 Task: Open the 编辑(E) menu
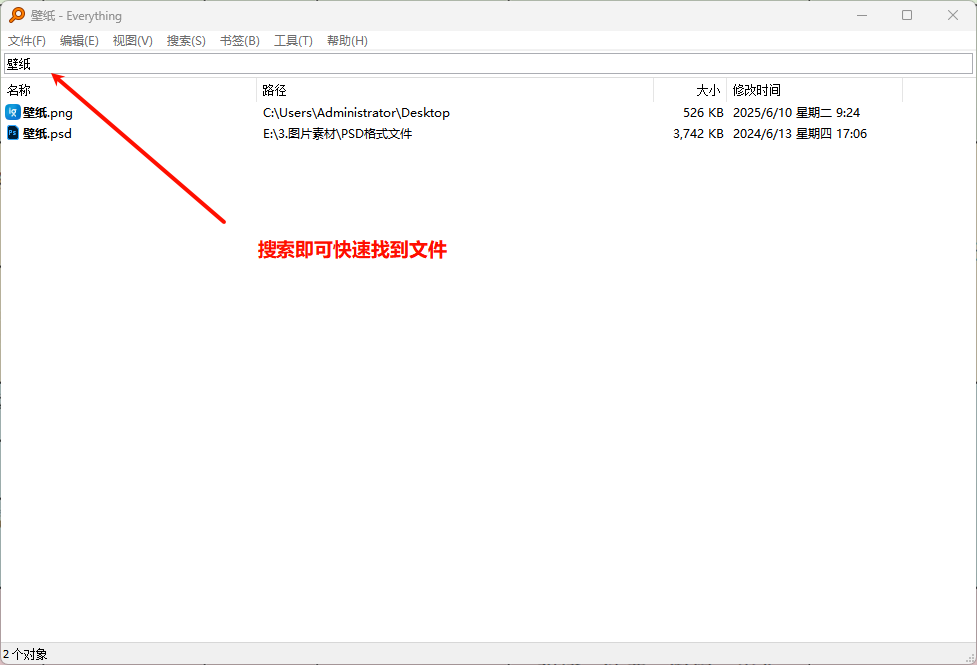[x=79, y=41]
